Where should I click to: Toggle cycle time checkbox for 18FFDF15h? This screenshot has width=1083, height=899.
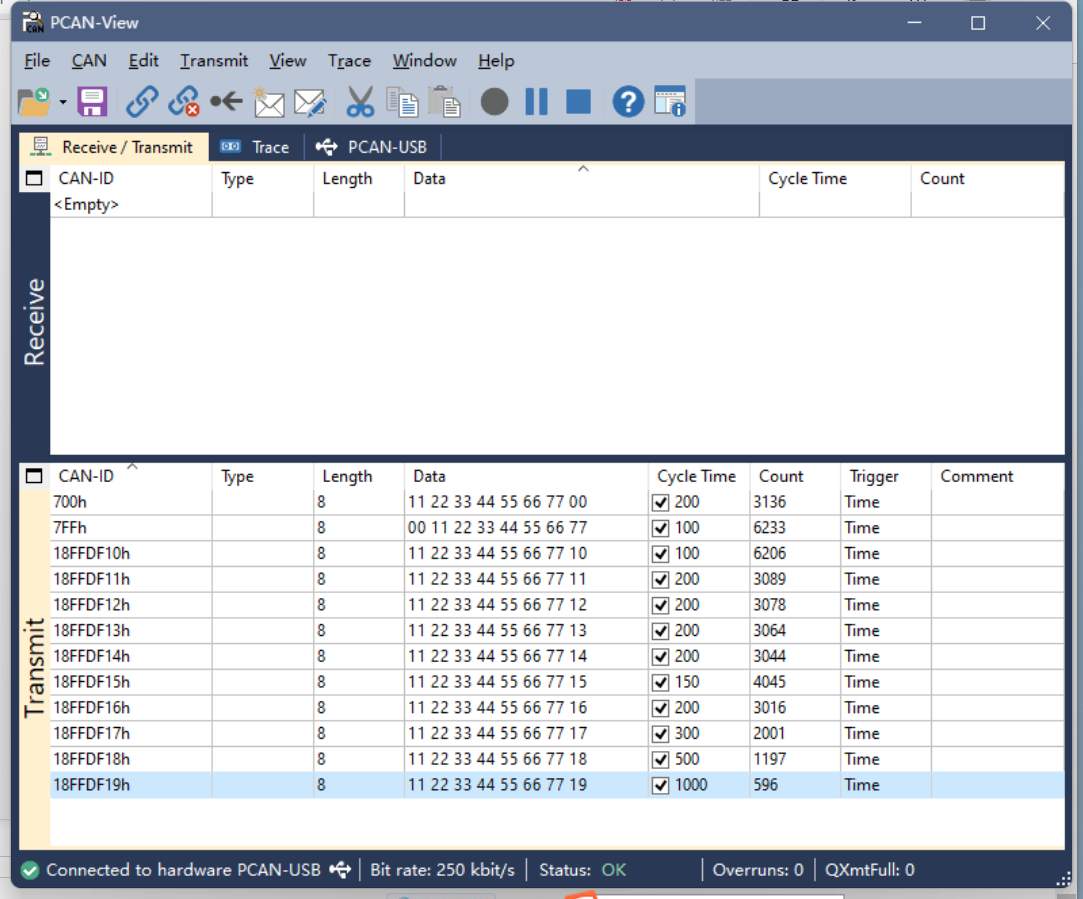coord(660,682)
